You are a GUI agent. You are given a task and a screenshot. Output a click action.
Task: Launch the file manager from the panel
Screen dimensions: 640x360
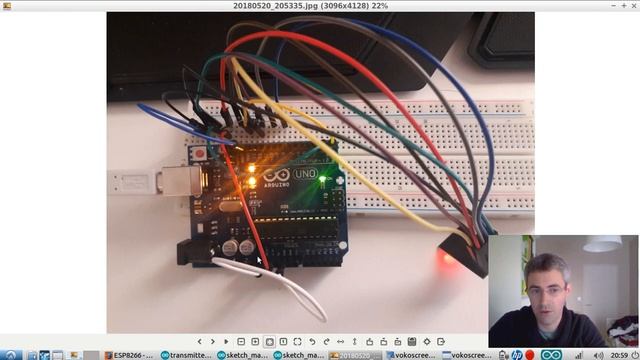point(32,355)
